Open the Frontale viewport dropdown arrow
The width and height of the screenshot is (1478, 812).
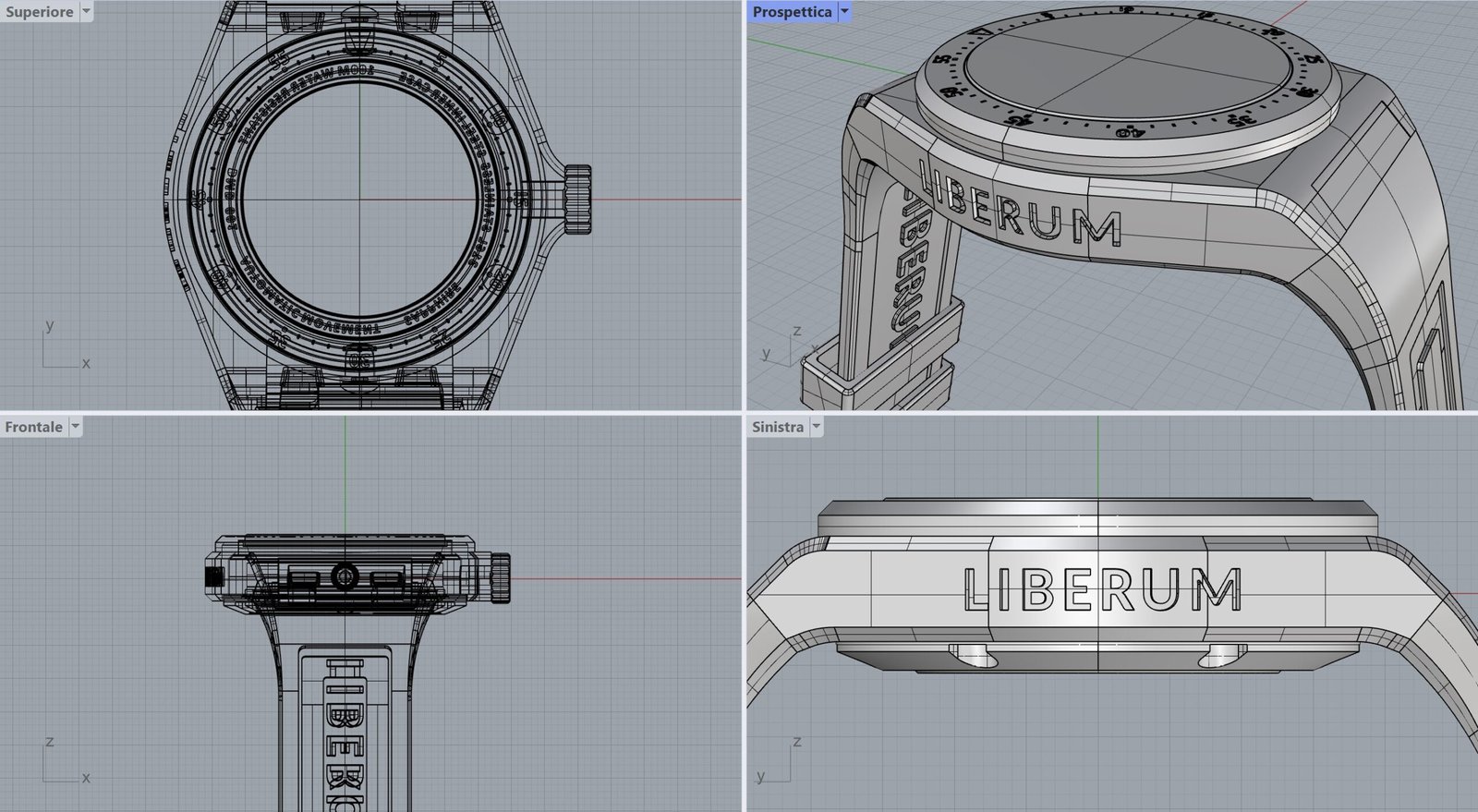point(76,427)
